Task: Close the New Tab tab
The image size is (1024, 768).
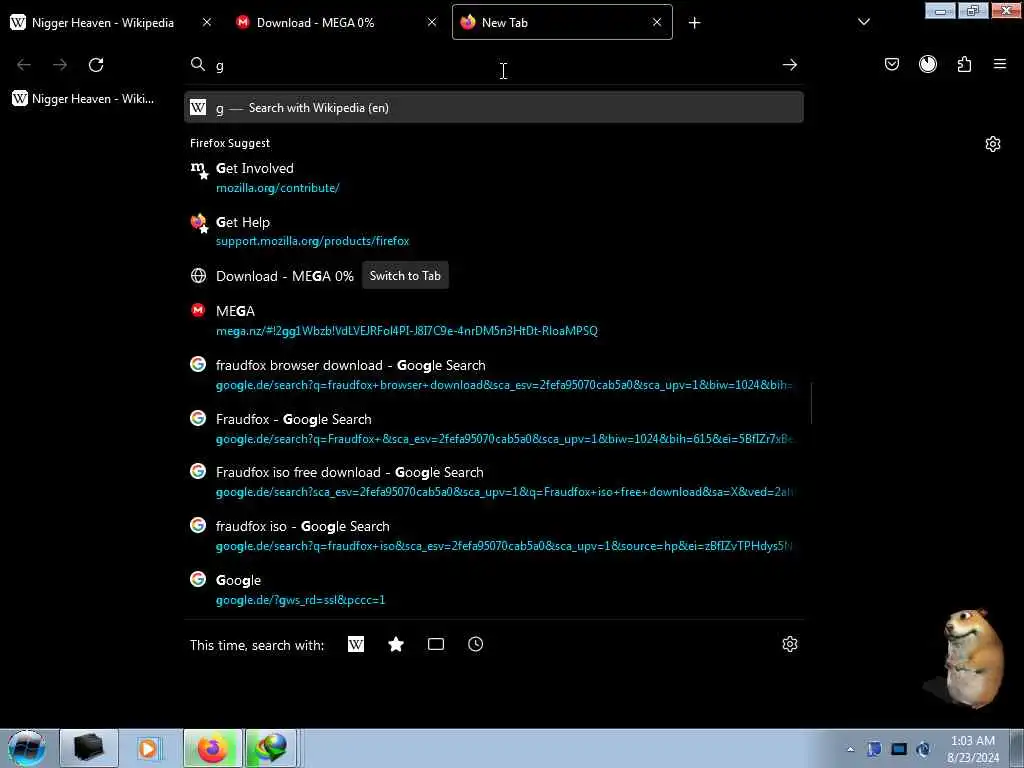Action: [x=657, y=22]
